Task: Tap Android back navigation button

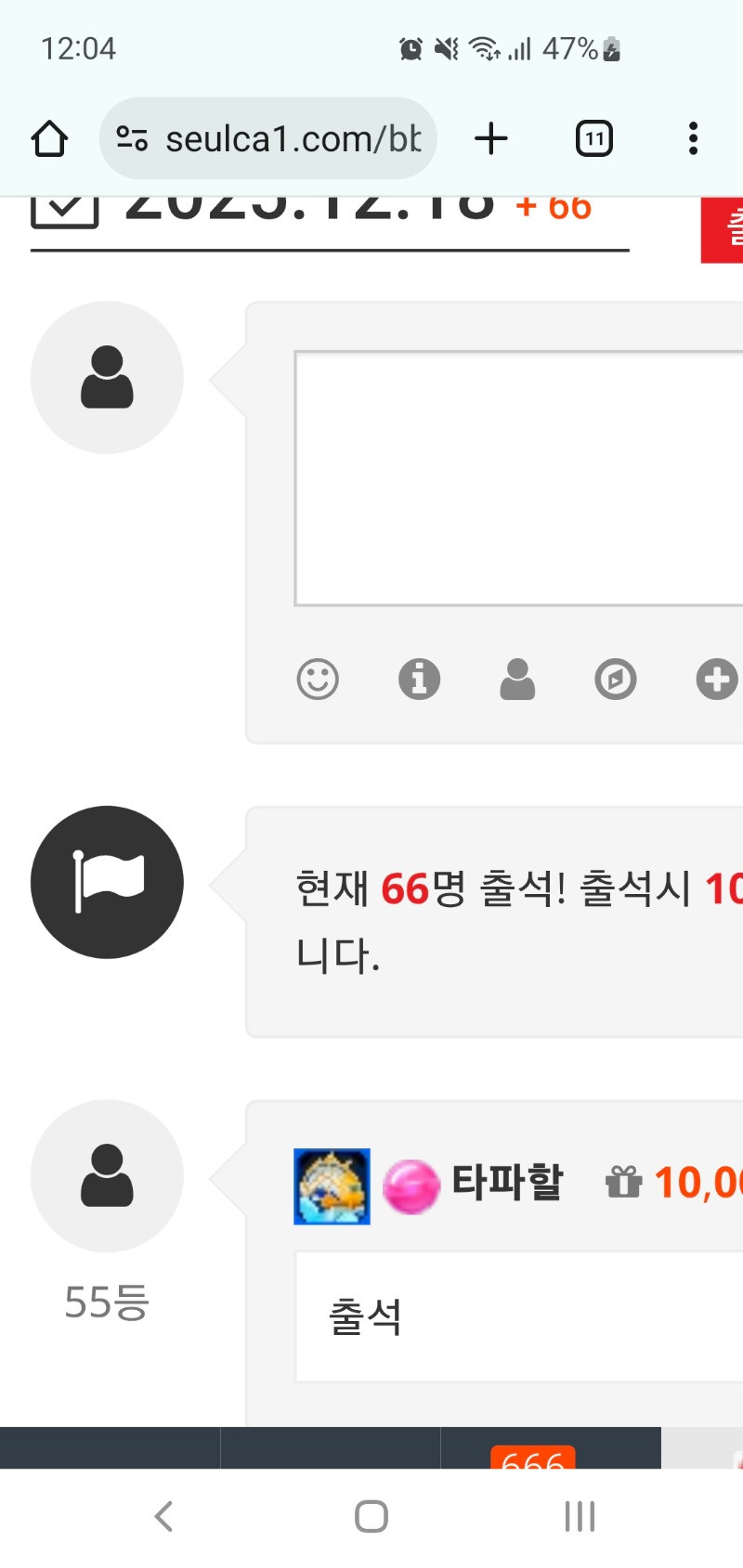Action: point(163,1517)
